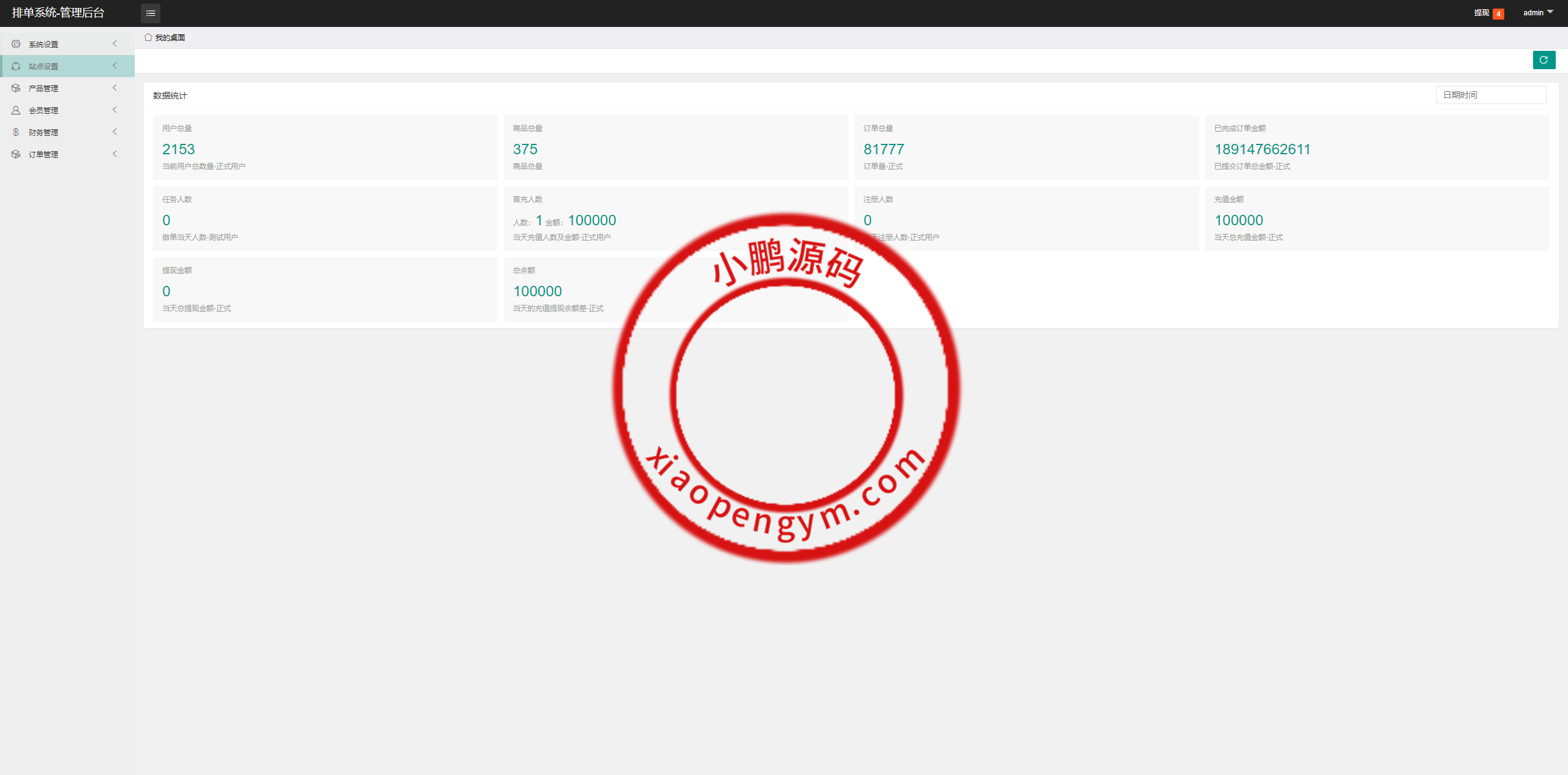
Task: Open the admin user dropdown
Action: pyautogui.click(x=1538, y=13)
